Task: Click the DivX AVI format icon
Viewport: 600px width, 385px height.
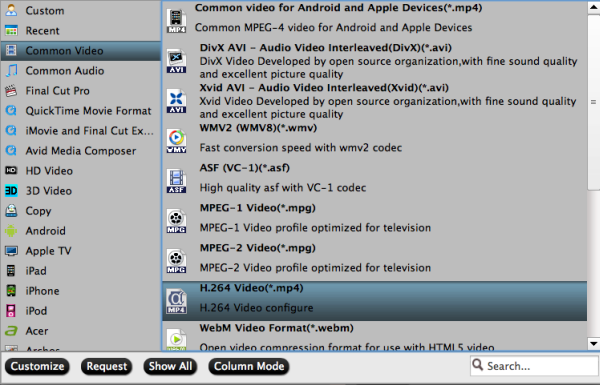Action: tap(176, 61)
